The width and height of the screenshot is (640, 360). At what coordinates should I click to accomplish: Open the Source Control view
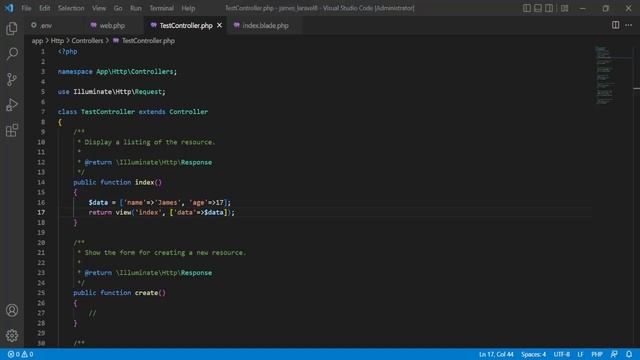[x=12, y=79]
